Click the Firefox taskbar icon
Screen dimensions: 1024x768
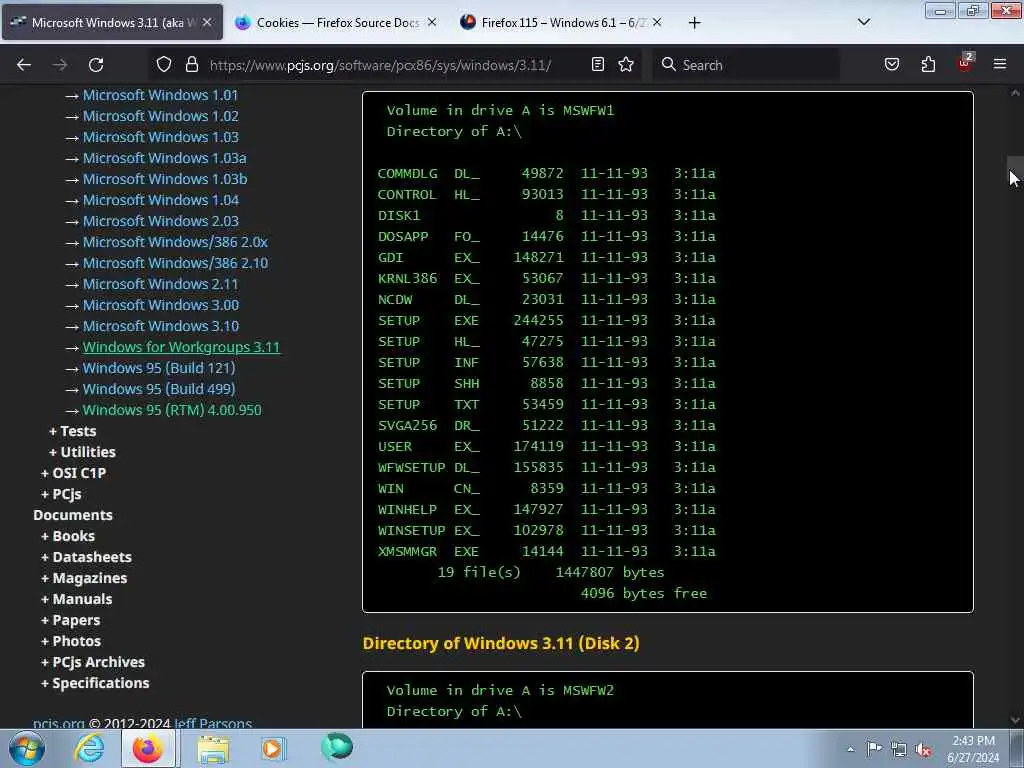148,748
